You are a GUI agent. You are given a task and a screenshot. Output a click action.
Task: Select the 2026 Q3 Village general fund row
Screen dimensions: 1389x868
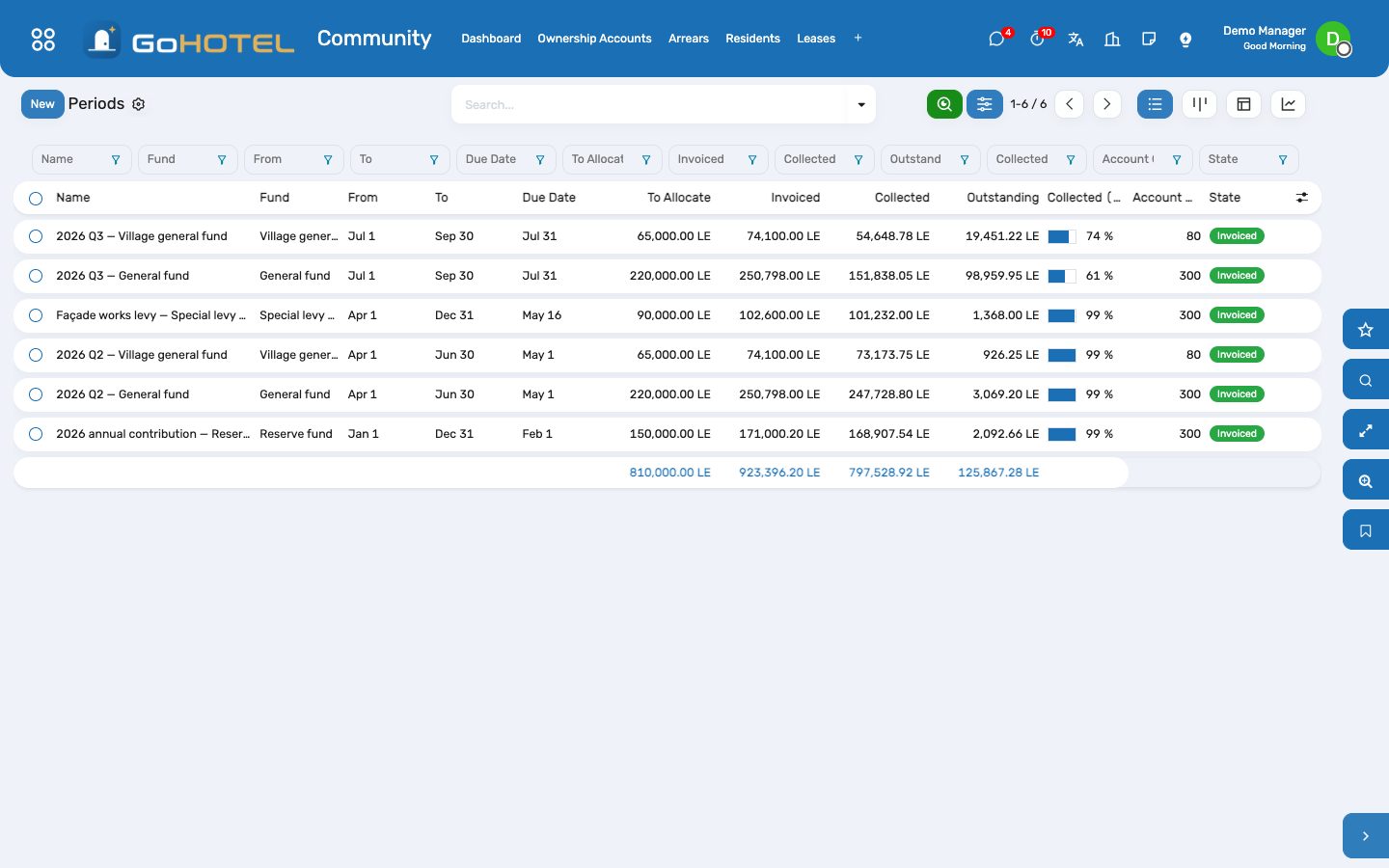coord(36,236)
